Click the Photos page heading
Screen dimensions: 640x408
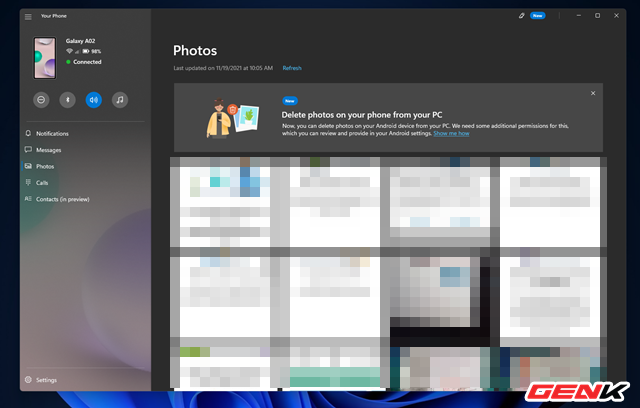point(195,51)
